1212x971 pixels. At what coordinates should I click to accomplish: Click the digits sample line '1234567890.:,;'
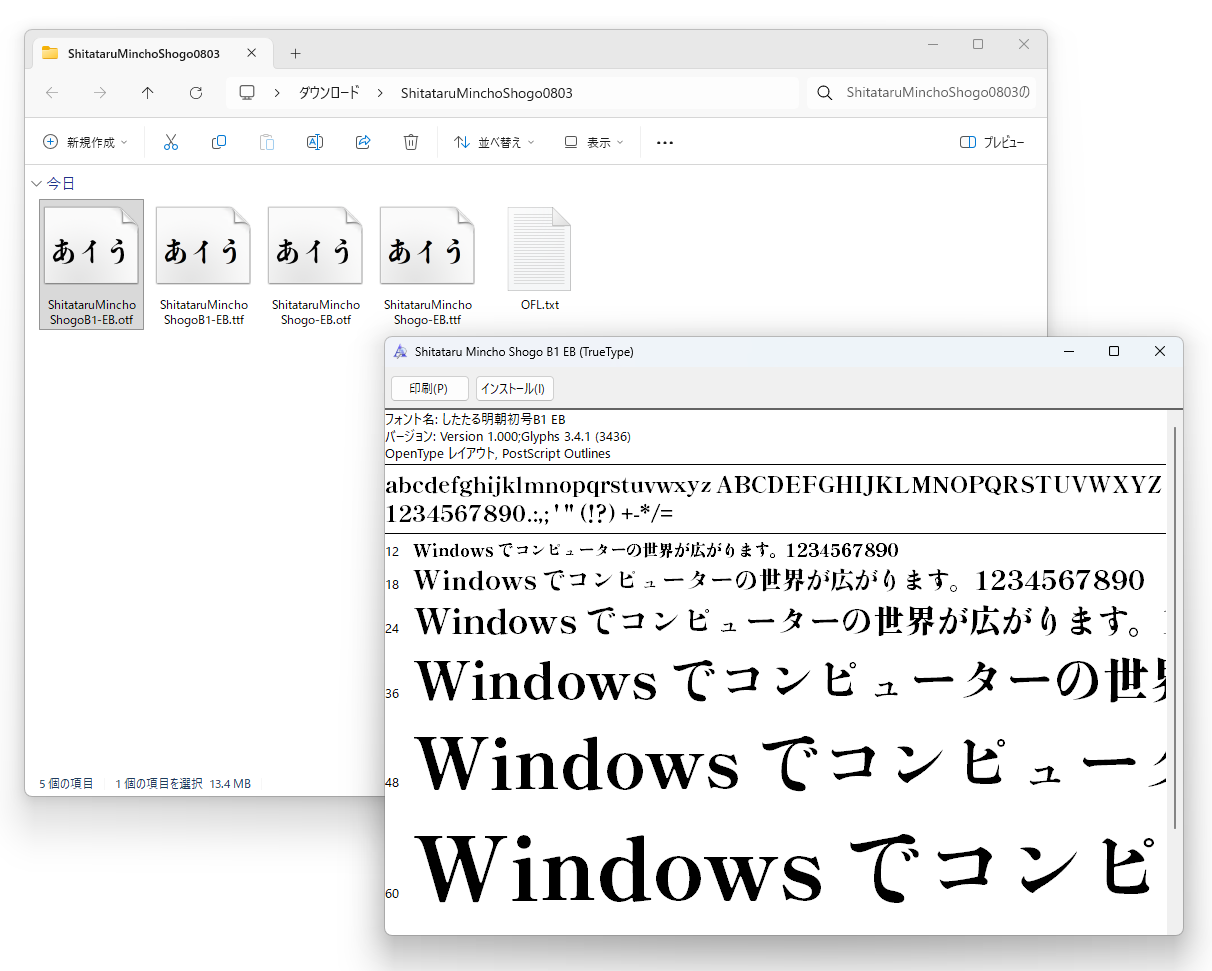point(530,515)
